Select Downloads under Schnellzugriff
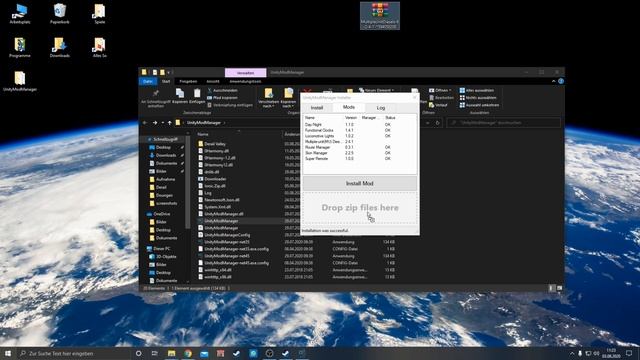Image resolution: width=640 pixels, height=360 pixels. [166, 156]
